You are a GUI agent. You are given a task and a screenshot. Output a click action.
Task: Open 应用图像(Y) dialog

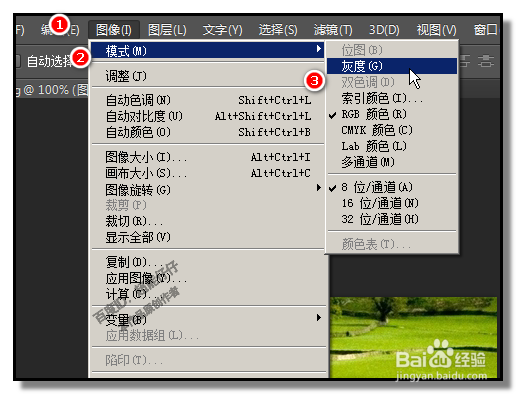pos(208,278)
